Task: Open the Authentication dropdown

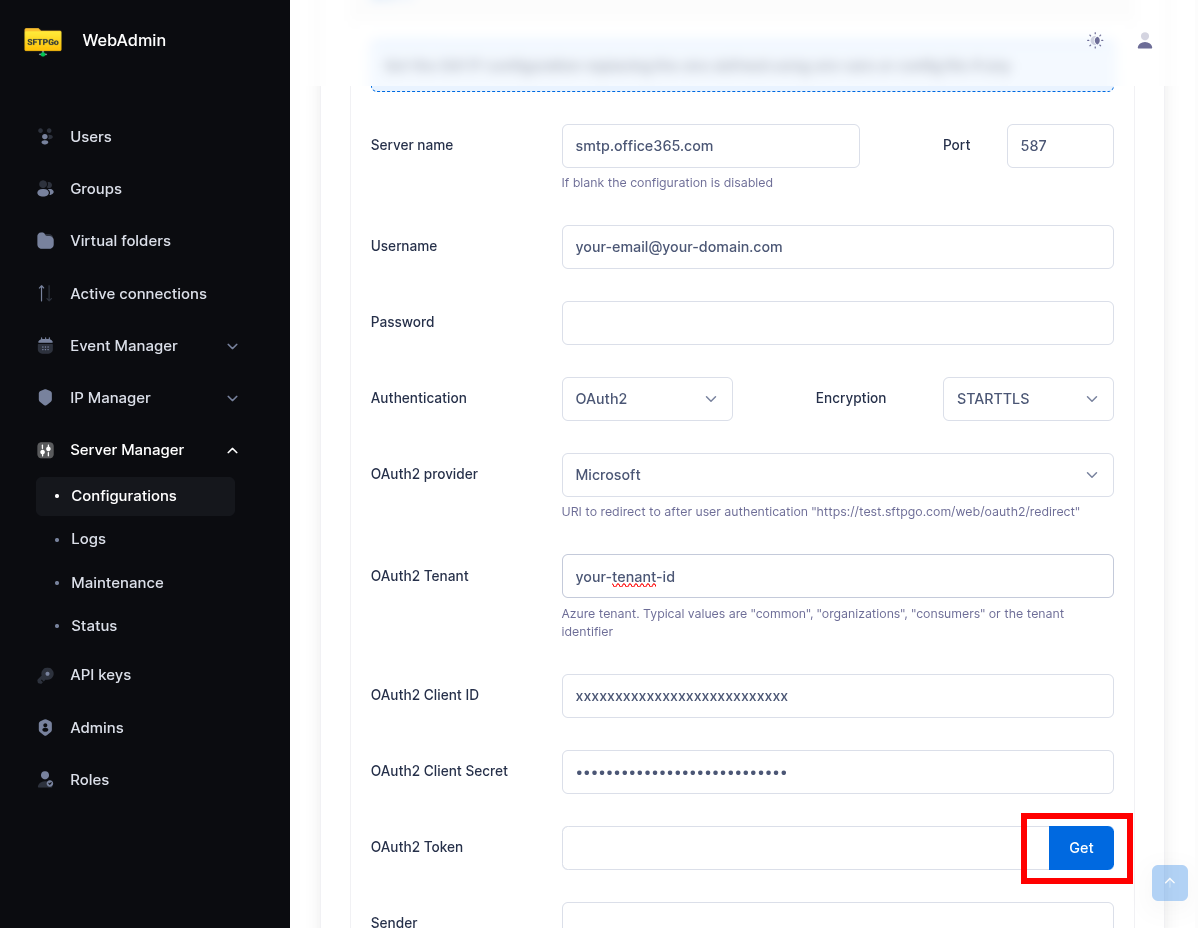Action: (647, 399)
